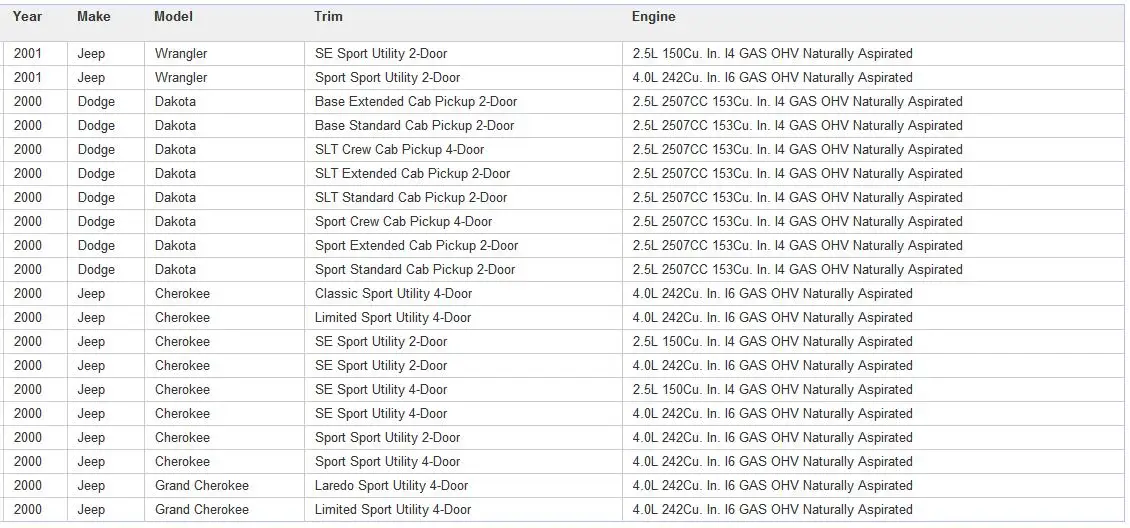The image size is (1130, 528).
Task: Click the 2.5L 150Cu. engine cell for Wrangler
Action: coord(772,54)
